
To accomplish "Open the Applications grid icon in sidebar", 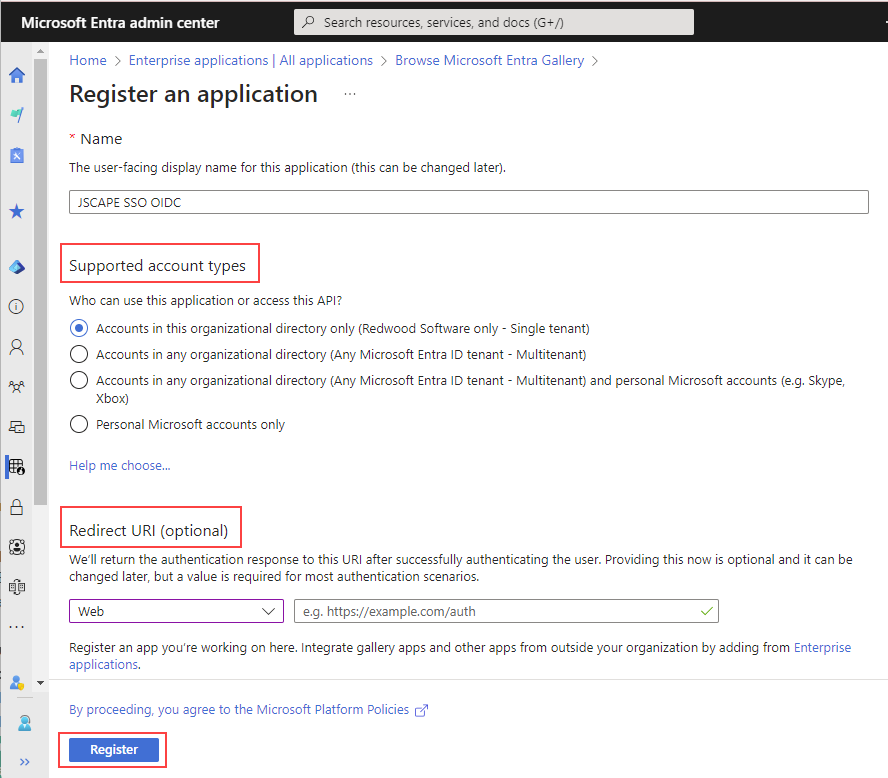I will [x=17, y=467].
